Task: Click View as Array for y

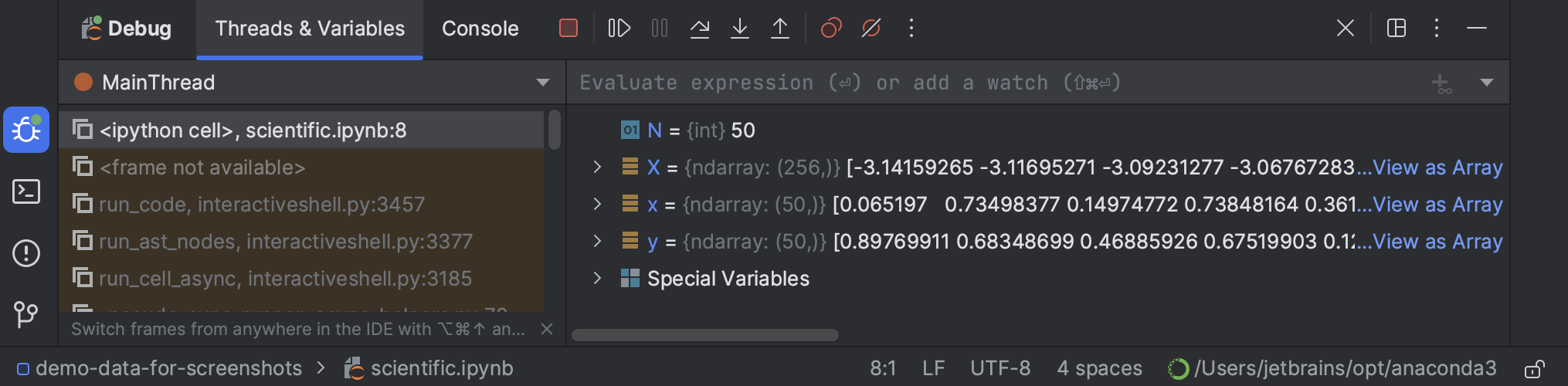Action: pos(1437,242)
